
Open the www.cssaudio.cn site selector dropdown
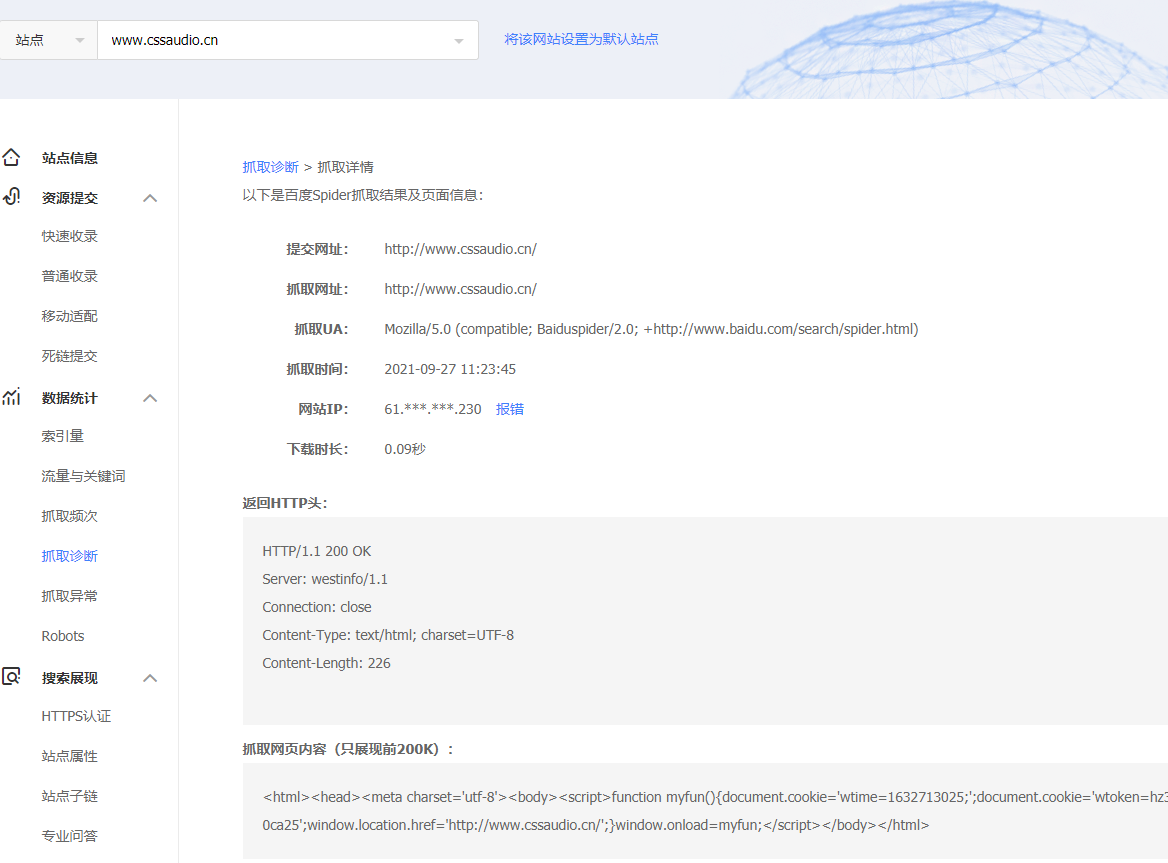pos(287,40)
